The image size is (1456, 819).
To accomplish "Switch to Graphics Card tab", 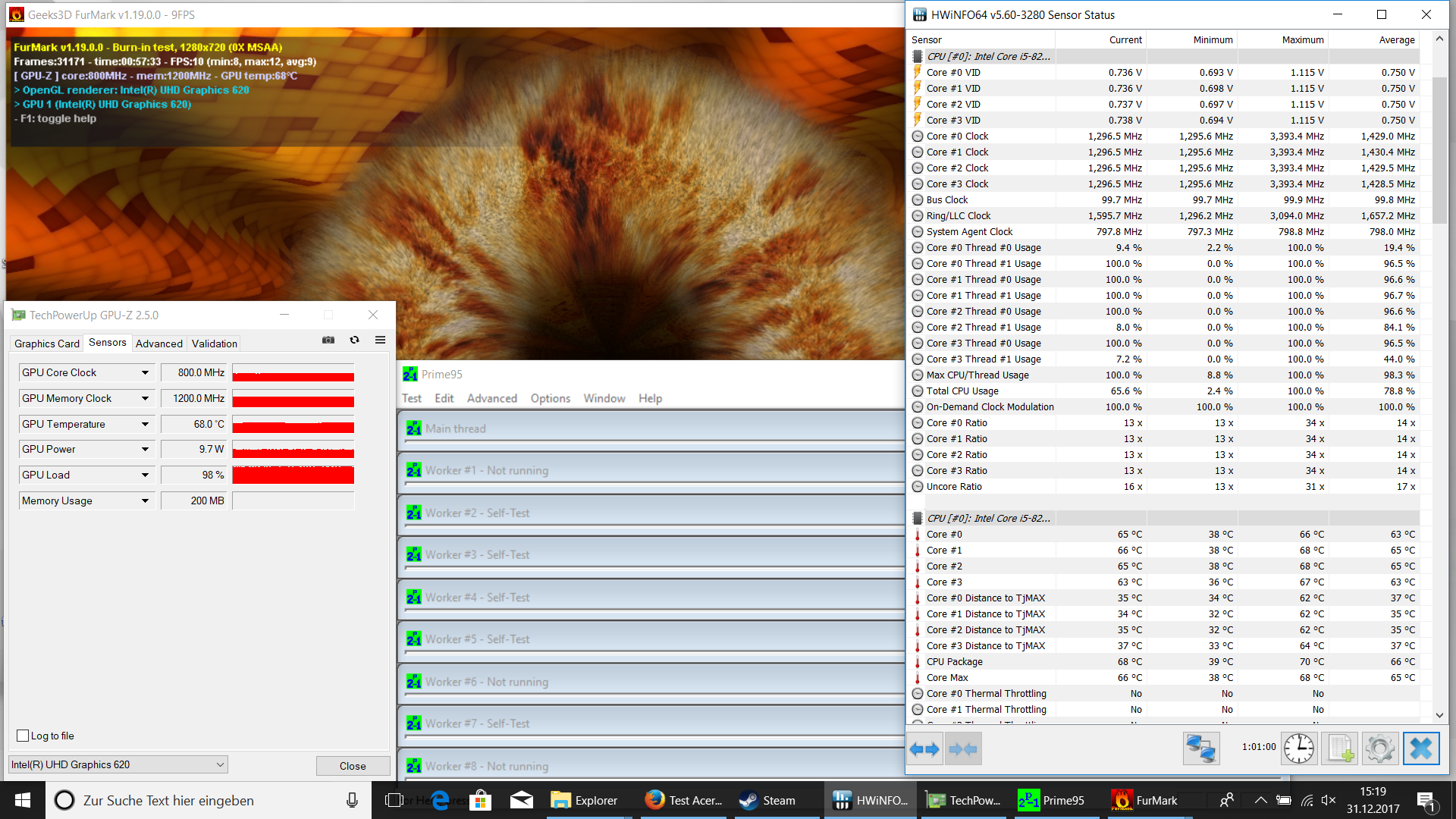I will tap(46, 344).
